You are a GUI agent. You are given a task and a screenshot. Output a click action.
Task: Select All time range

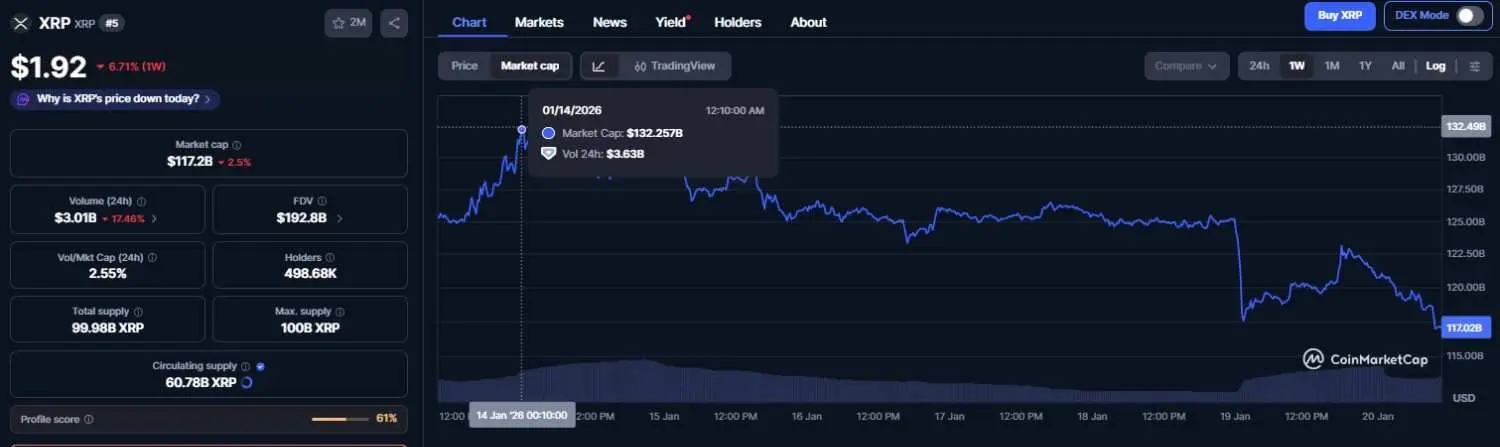pyautogui.click(x=1398, y=66)
